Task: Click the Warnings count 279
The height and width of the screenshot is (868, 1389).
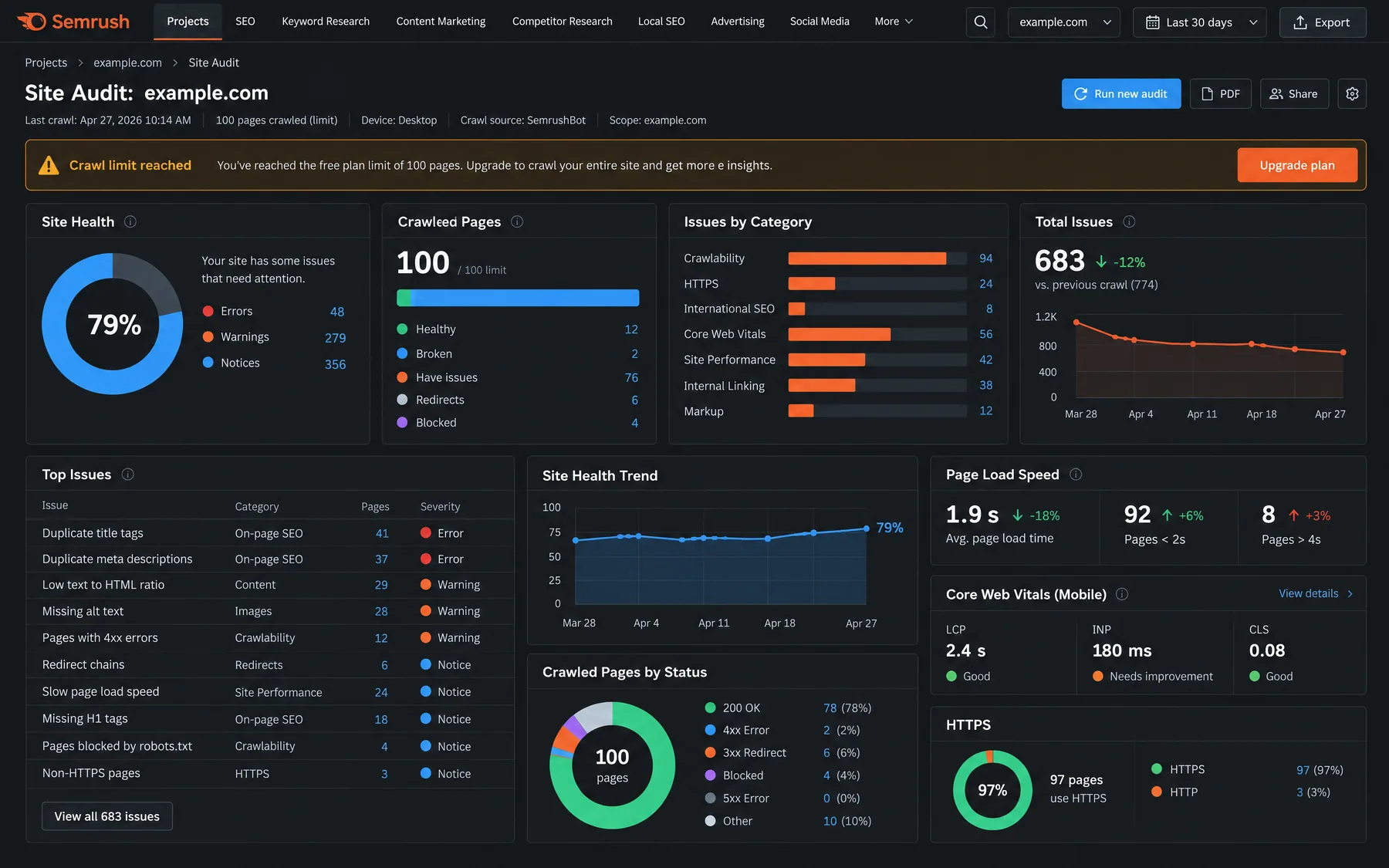Action: 336,338
